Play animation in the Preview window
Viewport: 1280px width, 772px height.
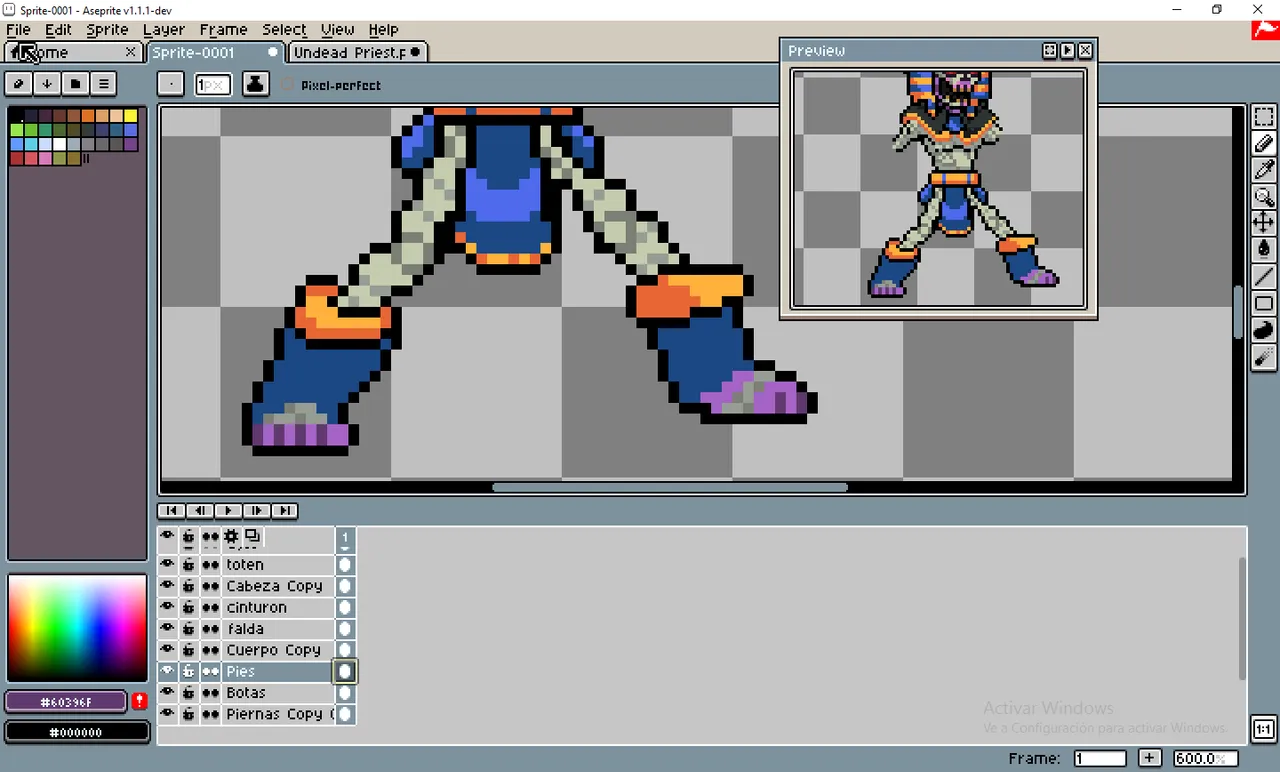coord(1067,50)
